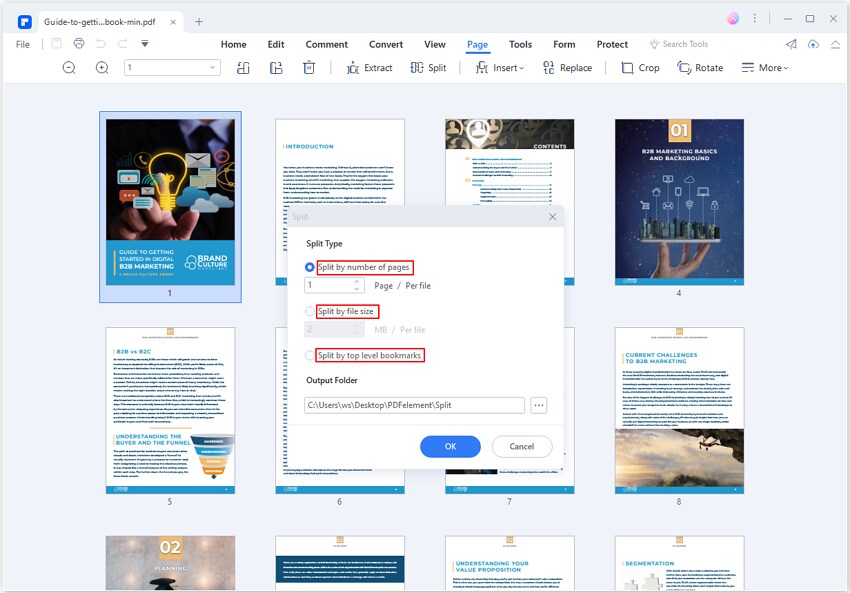
Task: Open the Split tool
Action: point(430,68)
